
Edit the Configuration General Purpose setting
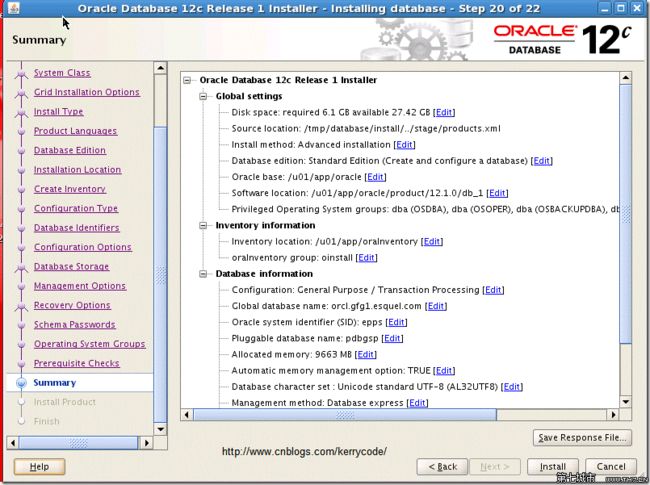click(x=493, y=290)
